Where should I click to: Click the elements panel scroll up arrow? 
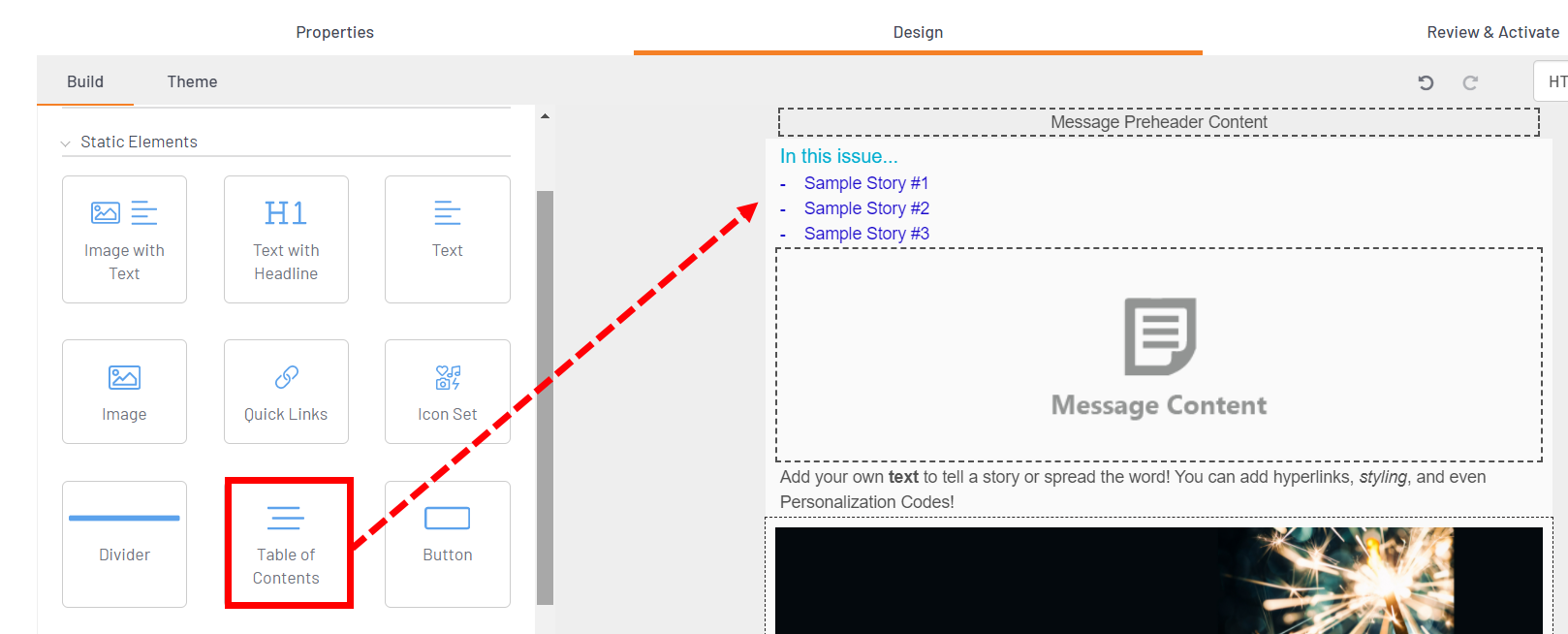[x=545, y=116]
